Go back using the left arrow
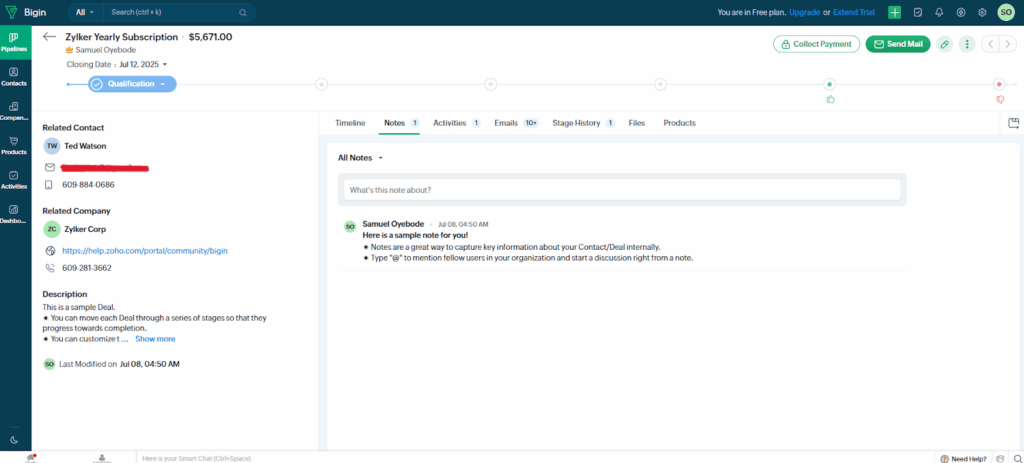 (x=50, y=37)
